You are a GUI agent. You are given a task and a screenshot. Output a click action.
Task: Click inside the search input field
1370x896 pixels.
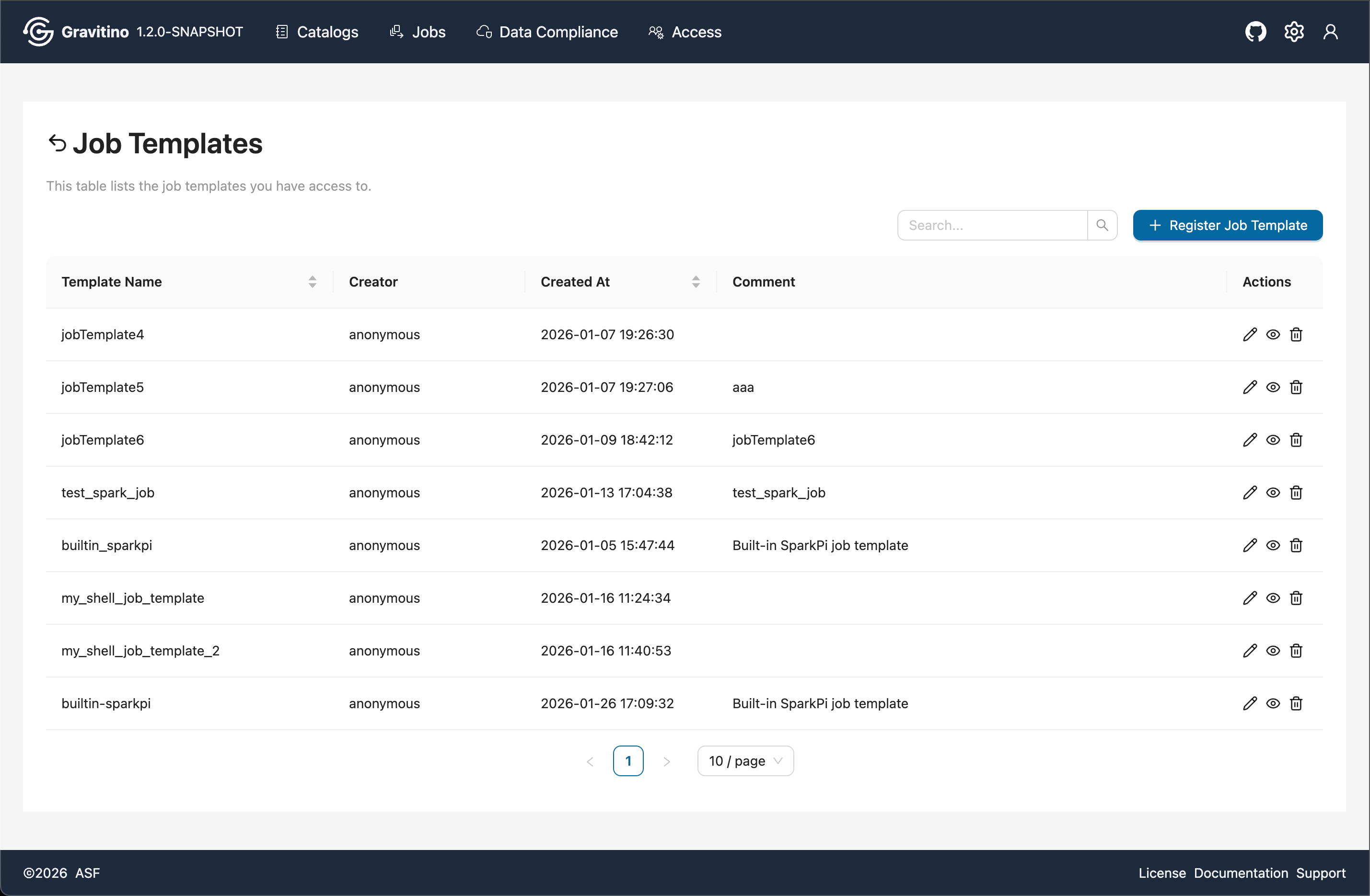993,224
